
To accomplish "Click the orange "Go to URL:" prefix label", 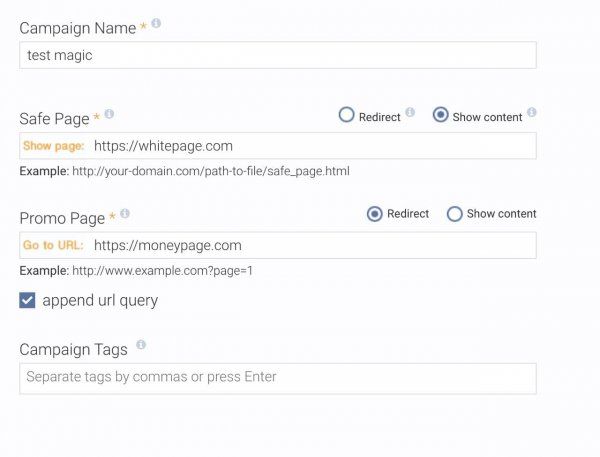I will point(54,245).
